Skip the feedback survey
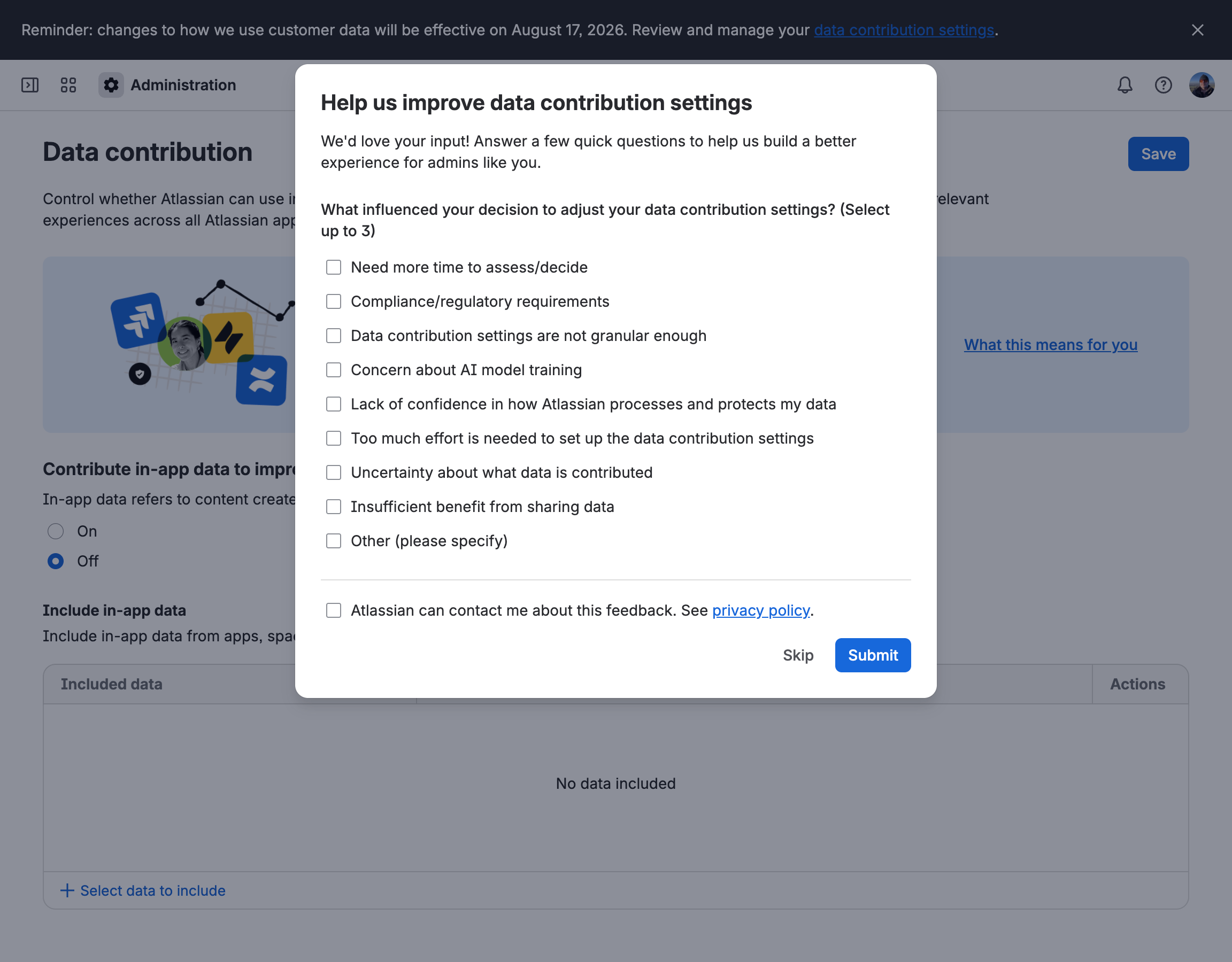The height and width of the screenshot is (962, 1232). click(798, 655)
